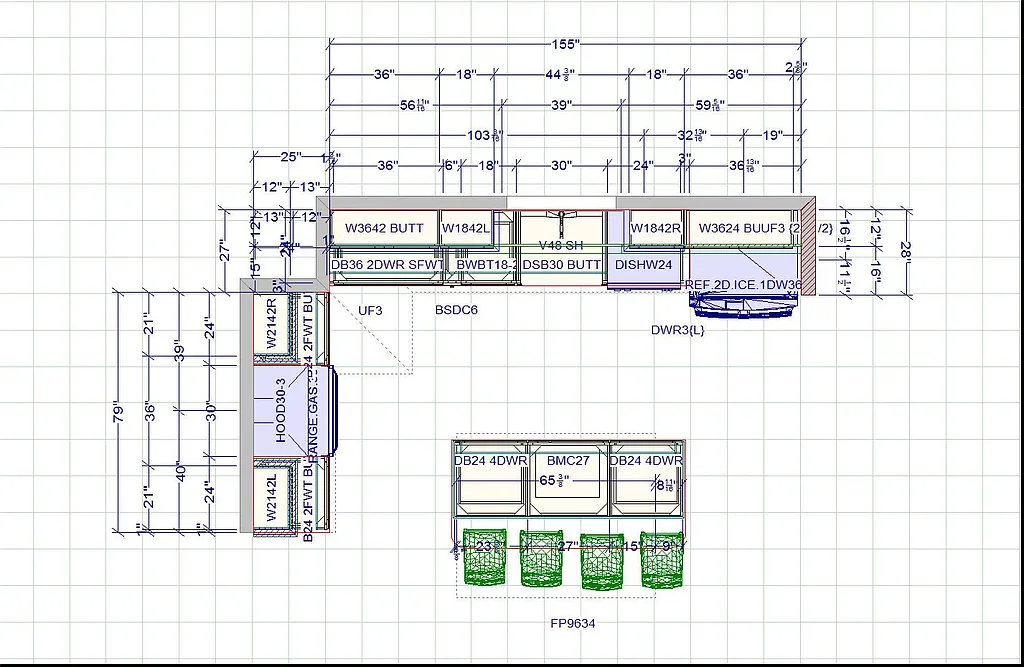Click the DB36 2DWR SFWT base cabinet label
Screen dimensions: 1024x667
387,265
